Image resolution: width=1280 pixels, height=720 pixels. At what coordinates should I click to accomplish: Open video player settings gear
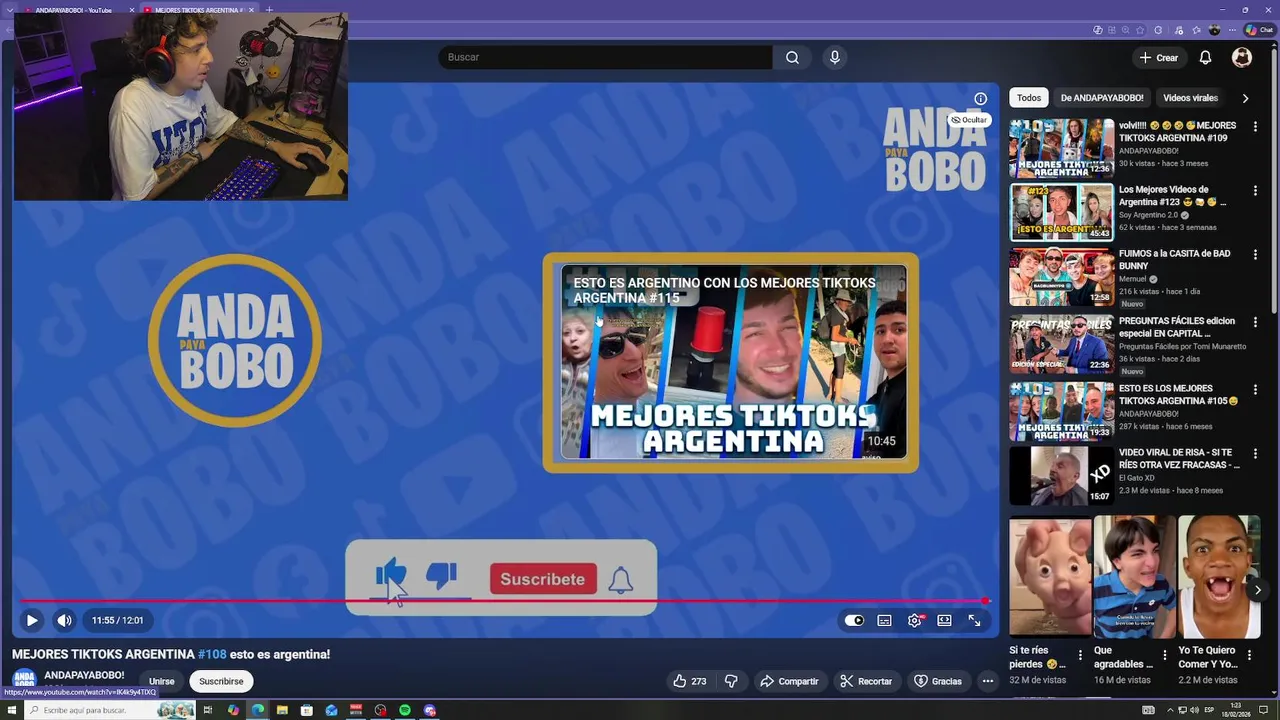click(914, 620)
